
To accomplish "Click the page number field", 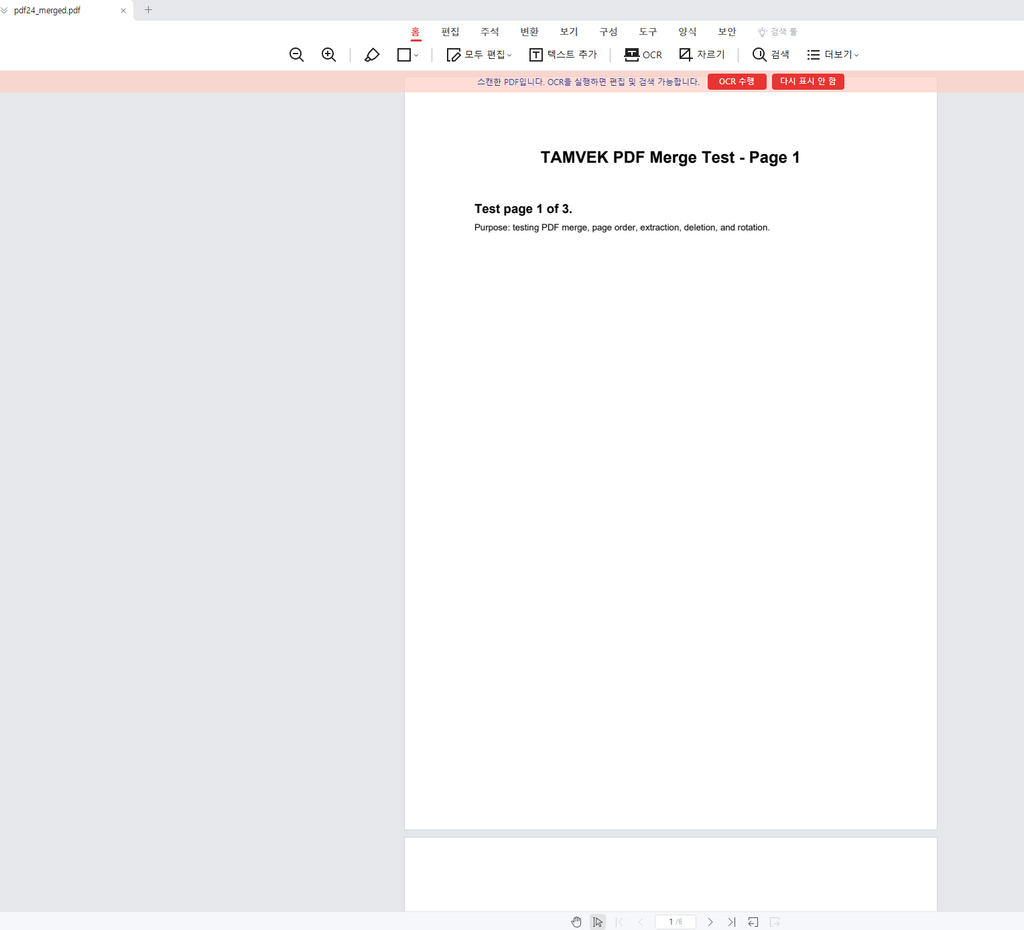I will point(675,922).
